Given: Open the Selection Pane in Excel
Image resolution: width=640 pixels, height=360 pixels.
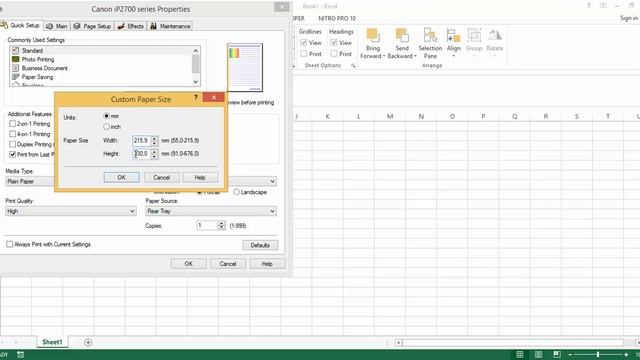Looking at the screenshot, I should [x=430, y=44].
